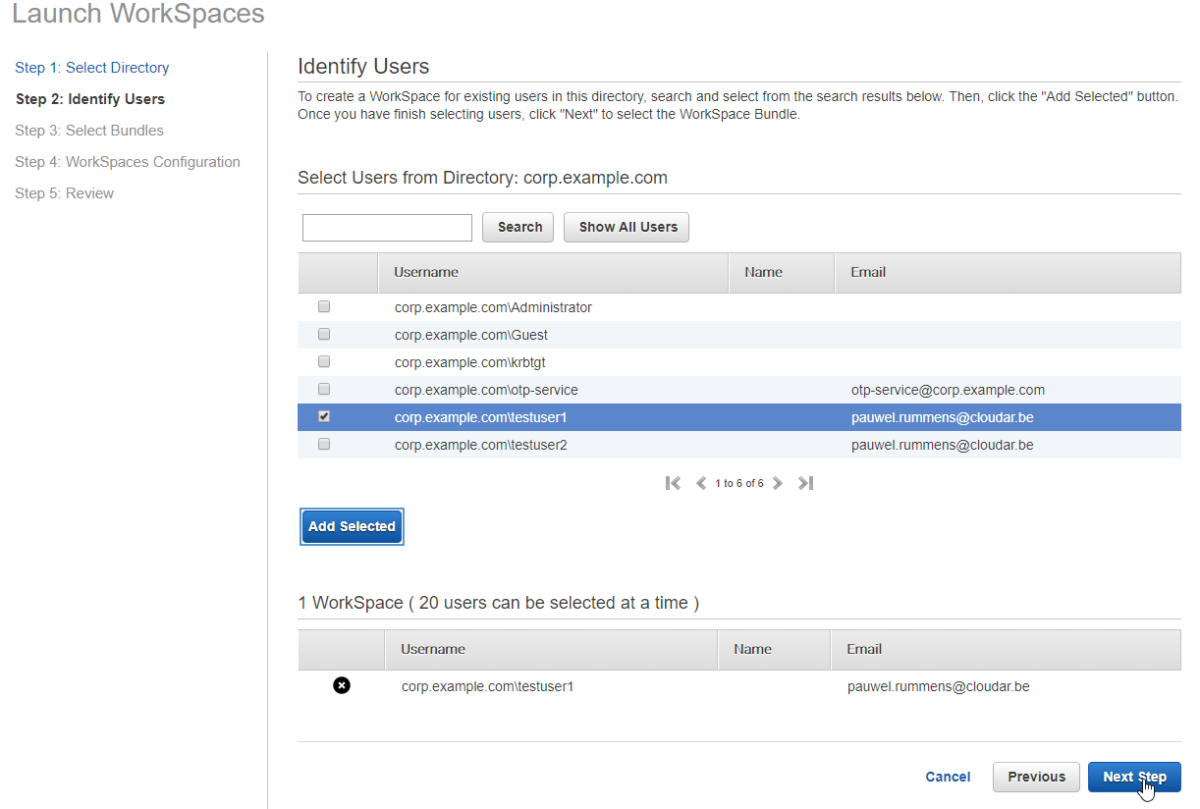Open Step 3: Select Bundles
The width and height of the screenshot is (1200, 809).
point(89,130)
